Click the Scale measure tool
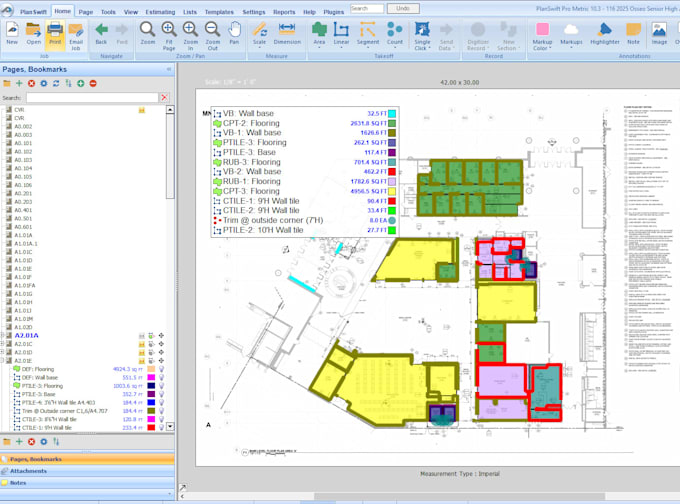Viewport: 680px width, 504px height. (x=259, y=29)
